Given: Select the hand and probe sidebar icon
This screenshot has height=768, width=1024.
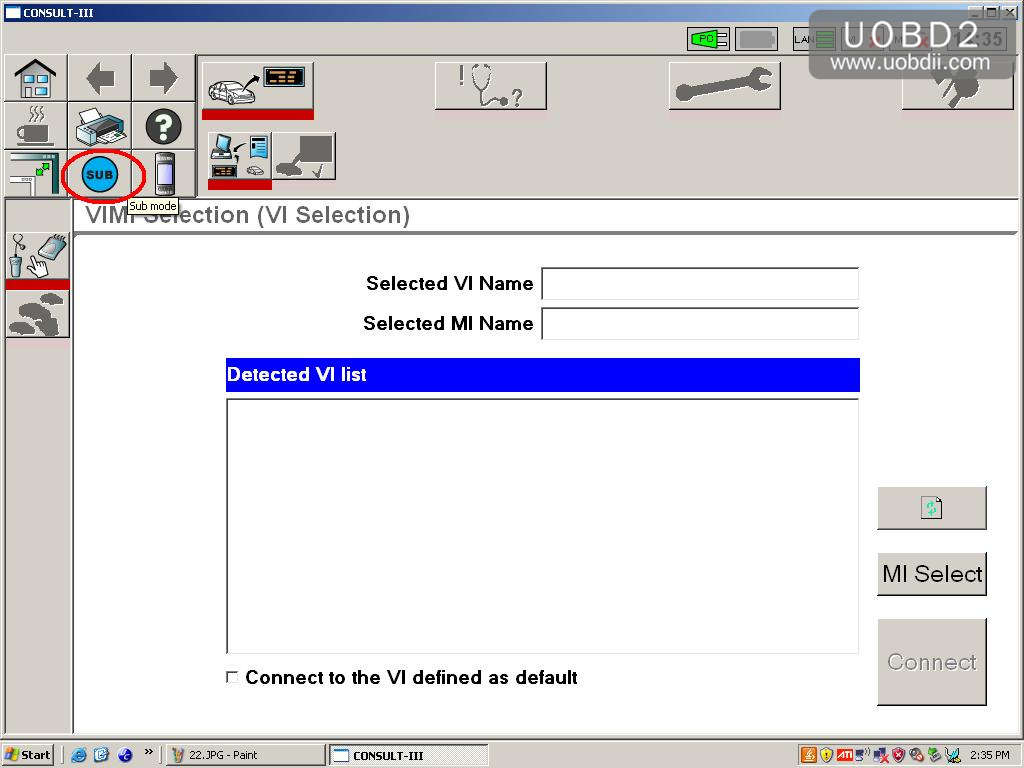Looking at the screenshot, I should (37, 256).
